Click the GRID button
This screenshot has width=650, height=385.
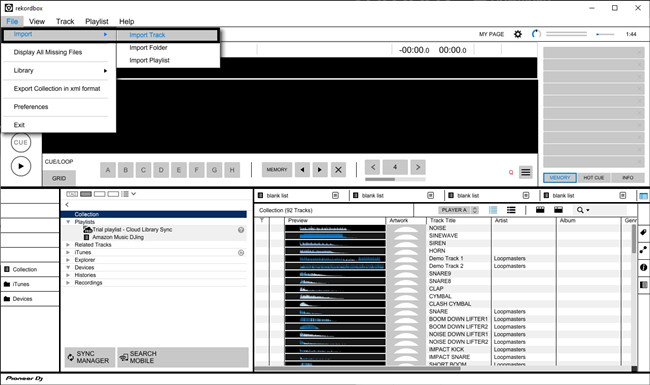pyautogui.click(x=59, y=178)
